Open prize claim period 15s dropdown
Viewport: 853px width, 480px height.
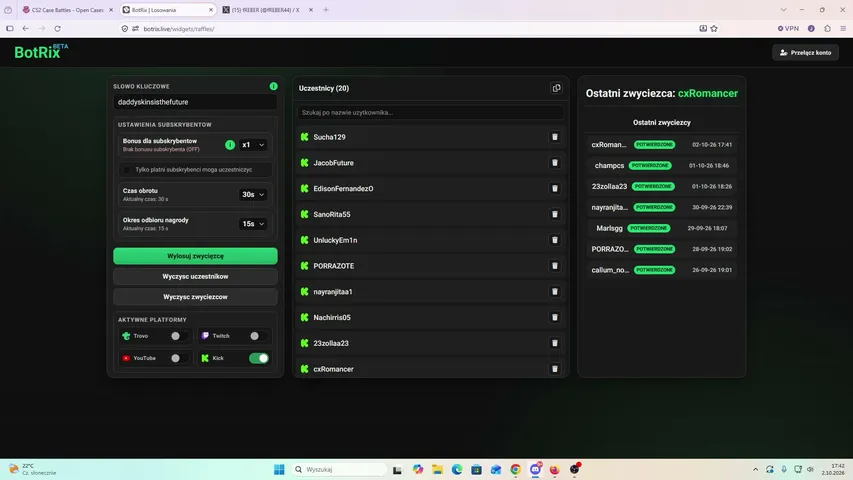pos(253,224)
